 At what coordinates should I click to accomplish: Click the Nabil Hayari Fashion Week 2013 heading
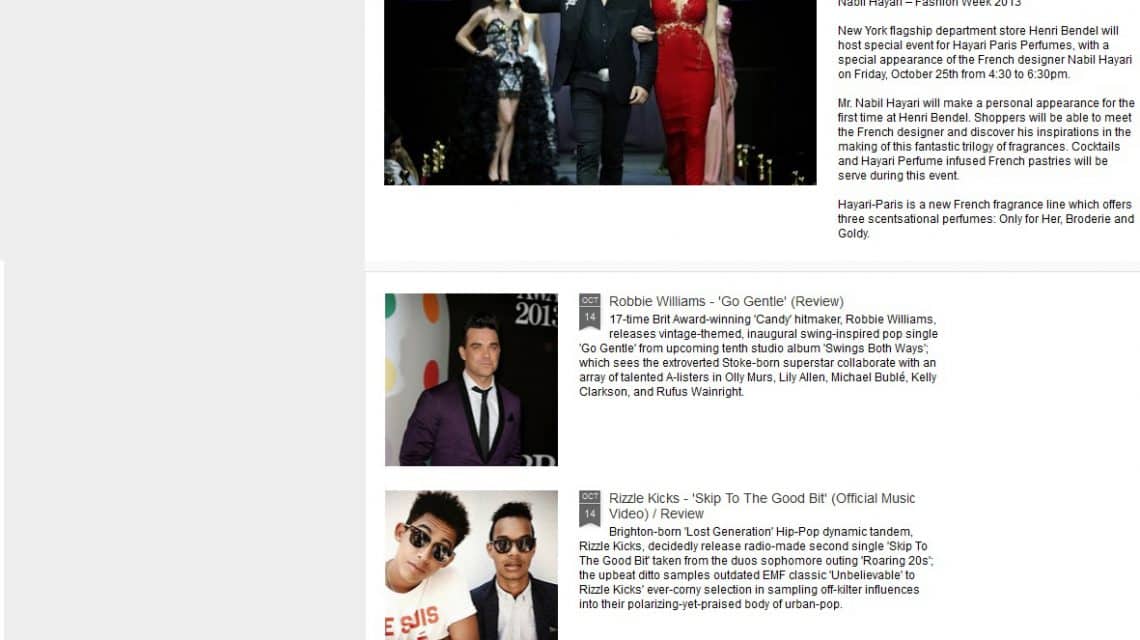[x=929, y=4]
